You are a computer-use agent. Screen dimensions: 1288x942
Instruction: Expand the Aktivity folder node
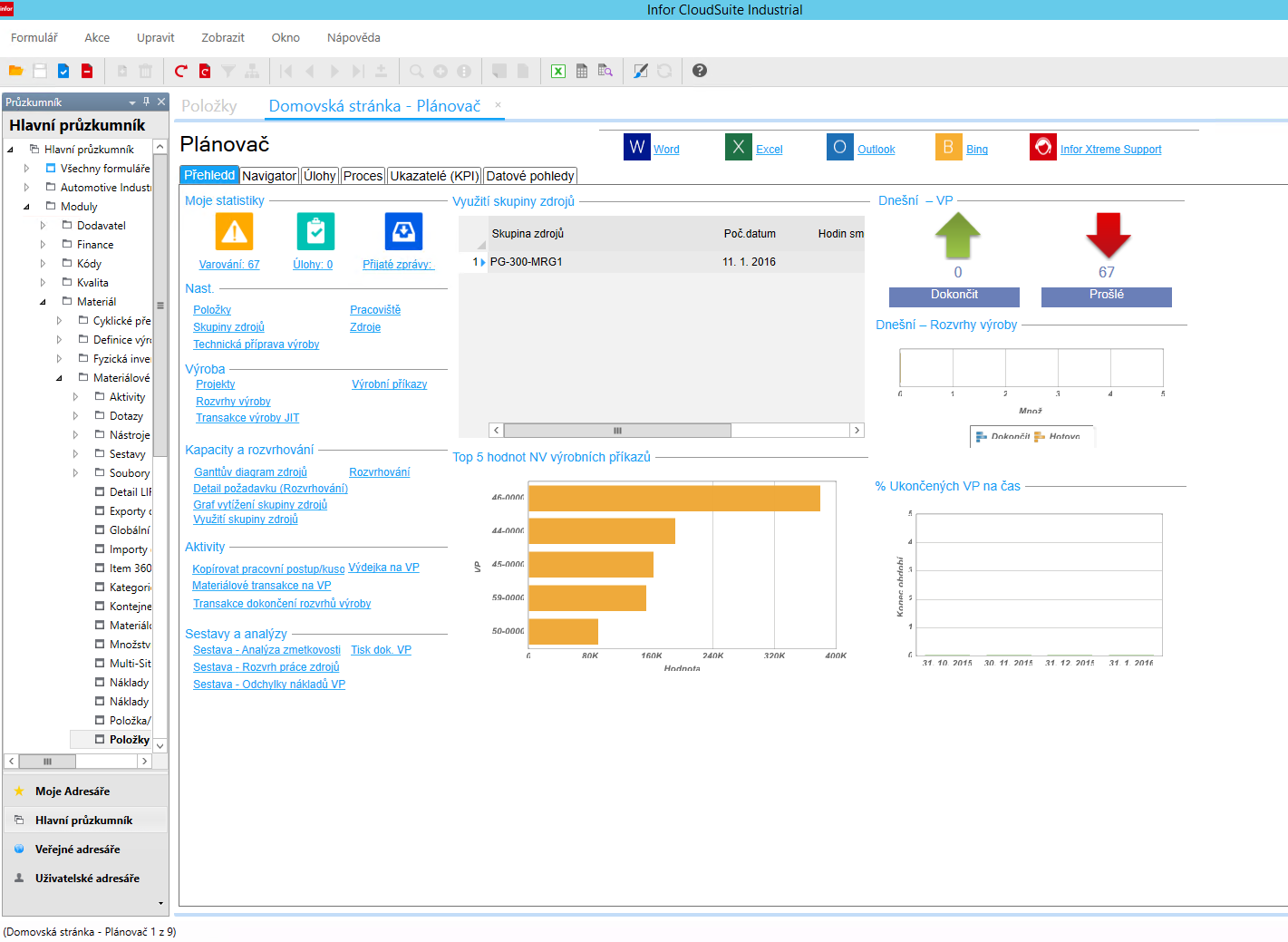(75, 397)
